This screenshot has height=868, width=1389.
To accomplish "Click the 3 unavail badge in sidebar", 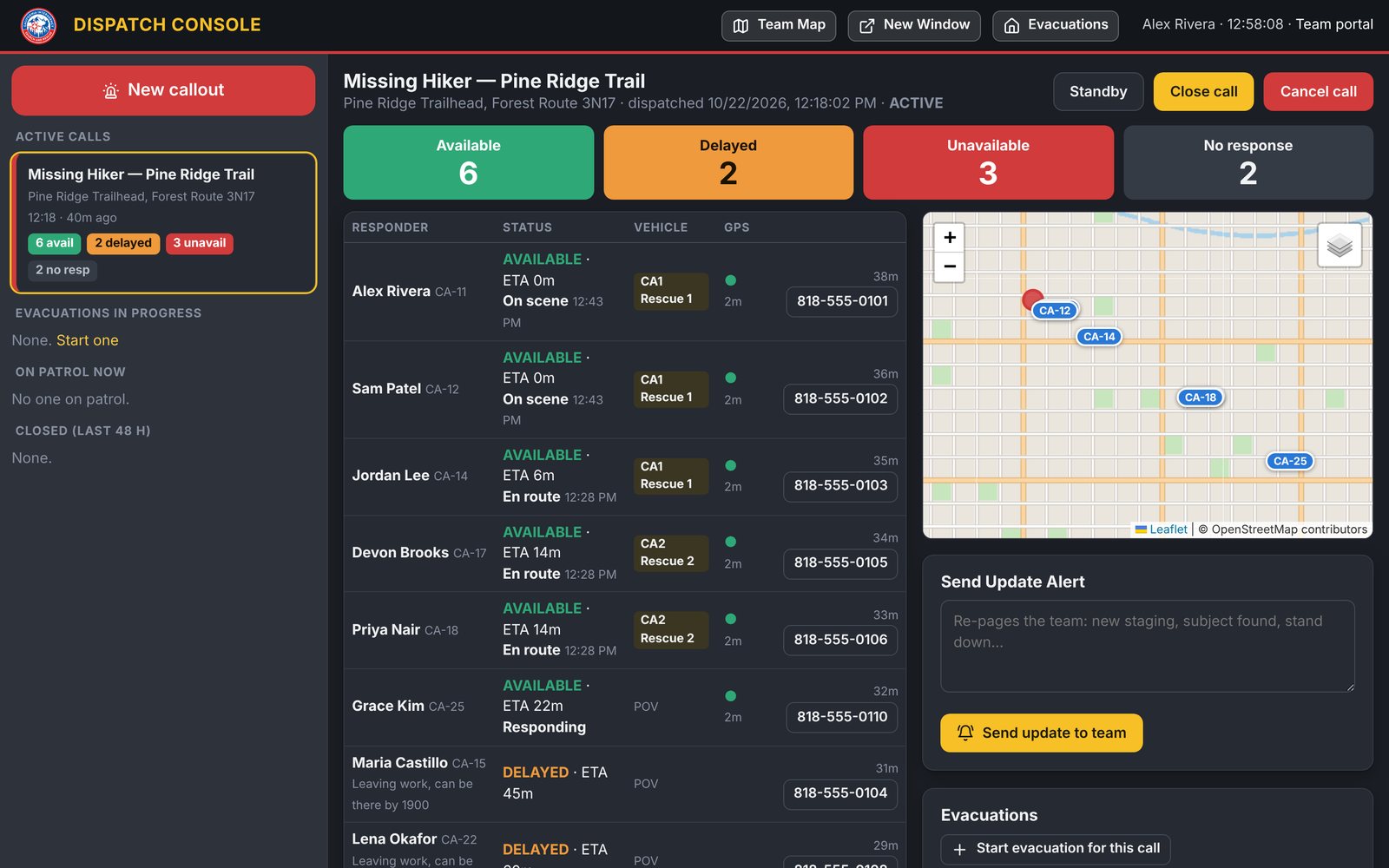I will point(200,243).
